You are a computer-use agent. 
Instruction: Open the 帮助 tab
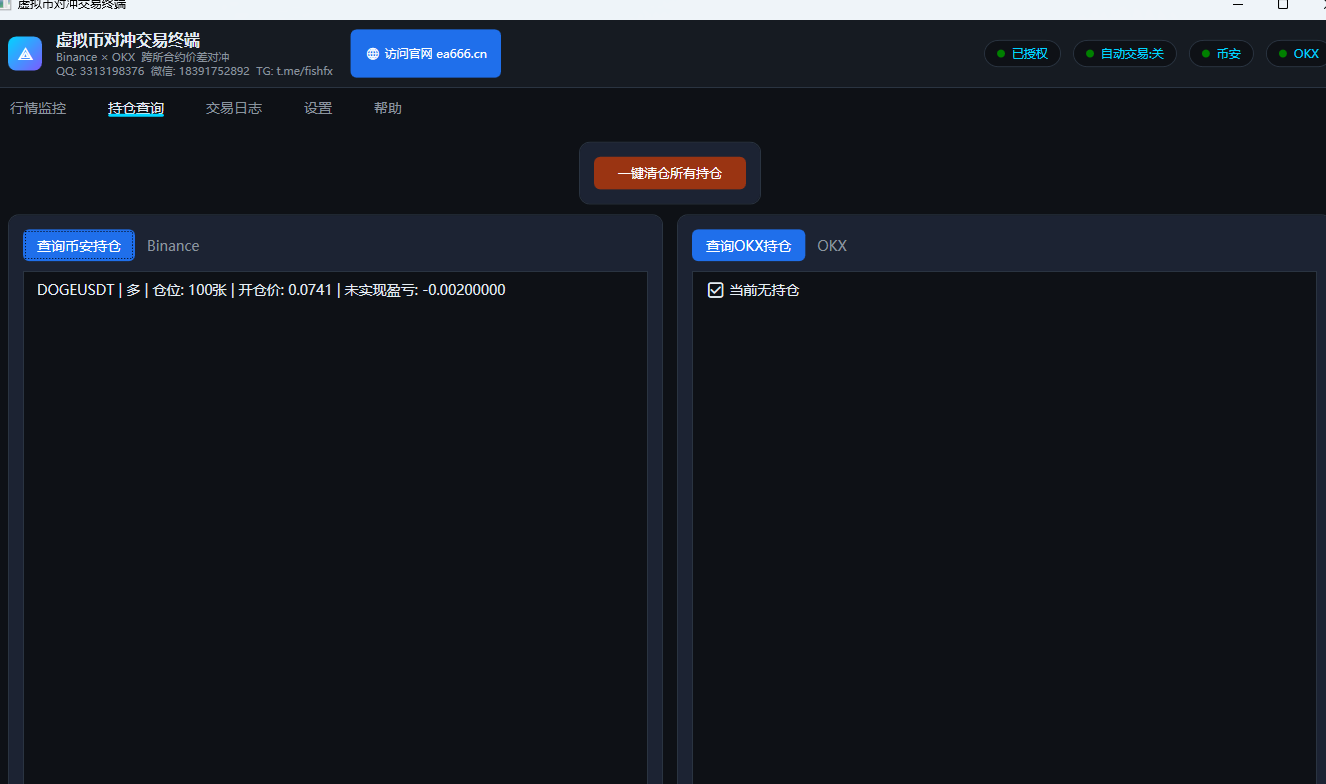(388, 108)
